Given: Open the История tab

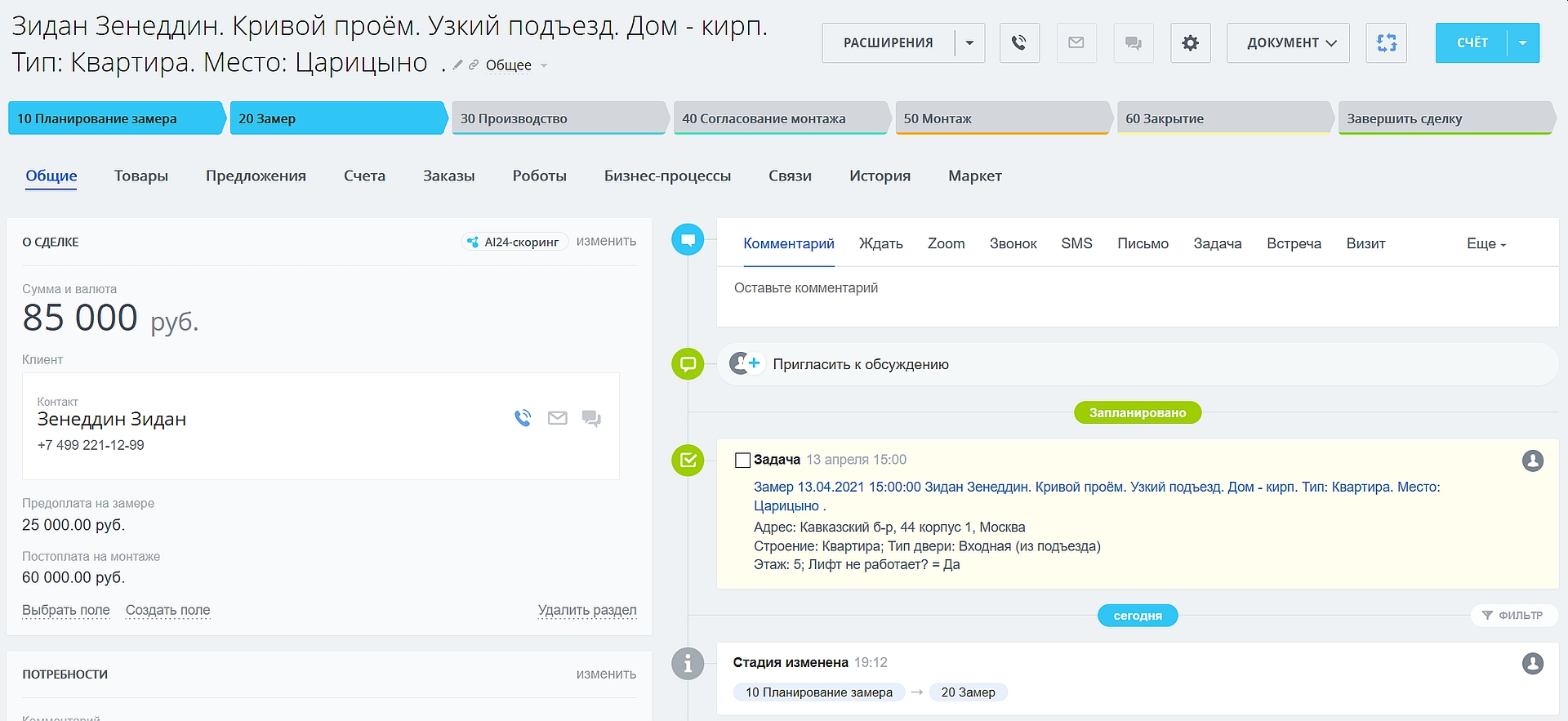Looking at the screenshot, I should (880, 176).
